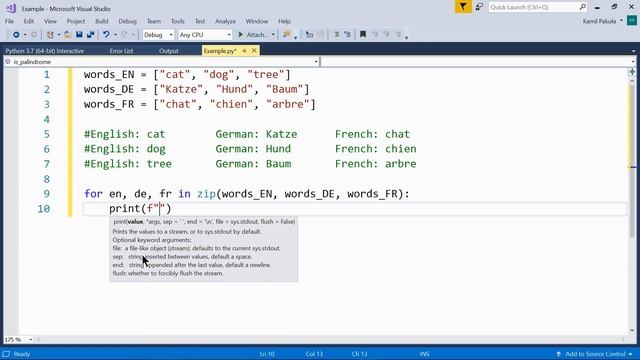Click the yellow notifications filter flag icon
The image size is (640, 360).
tap(463, 7)
